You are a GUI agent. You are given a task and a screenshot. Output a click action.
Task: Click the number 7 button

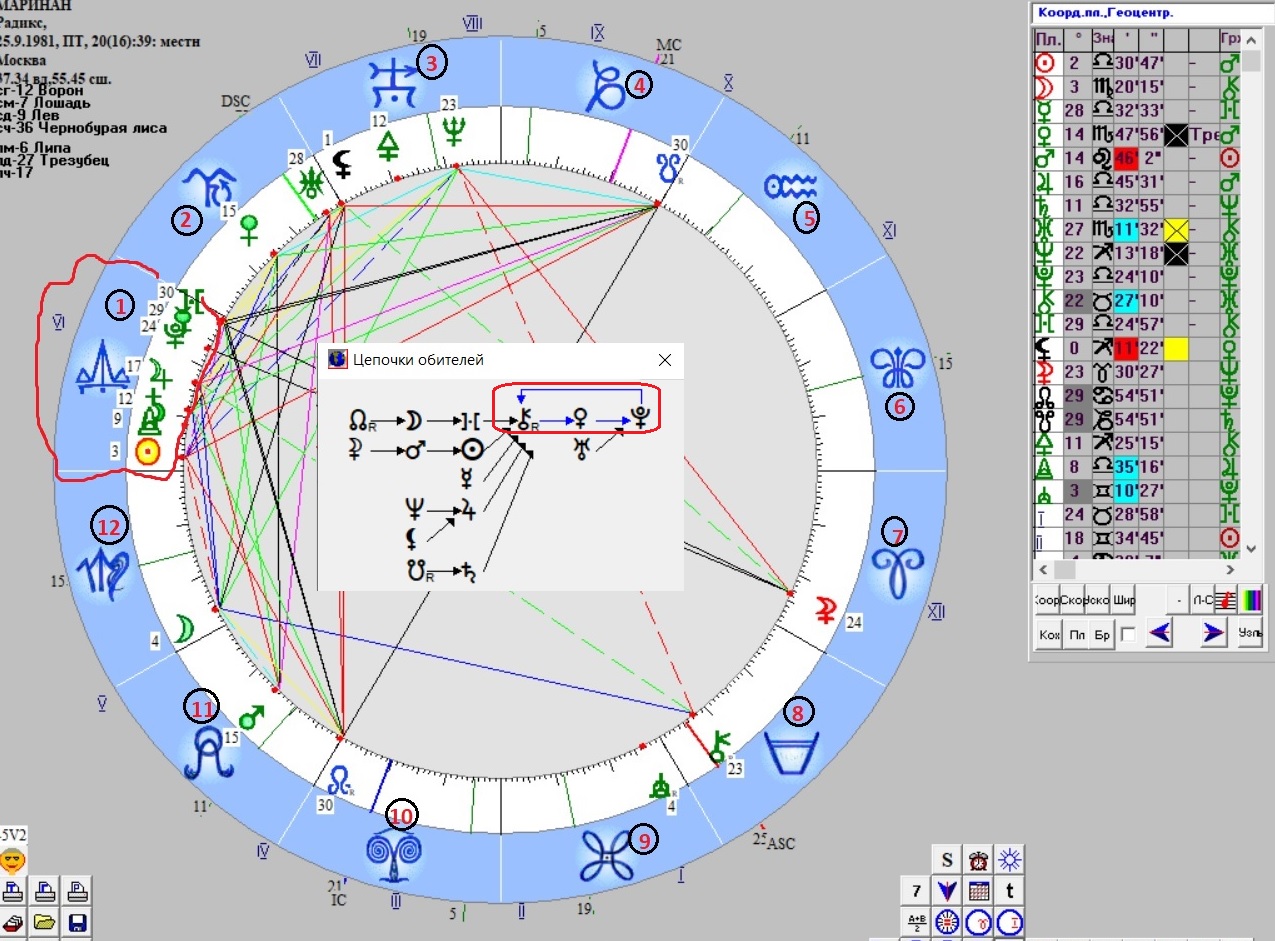[x=916, y=890]
